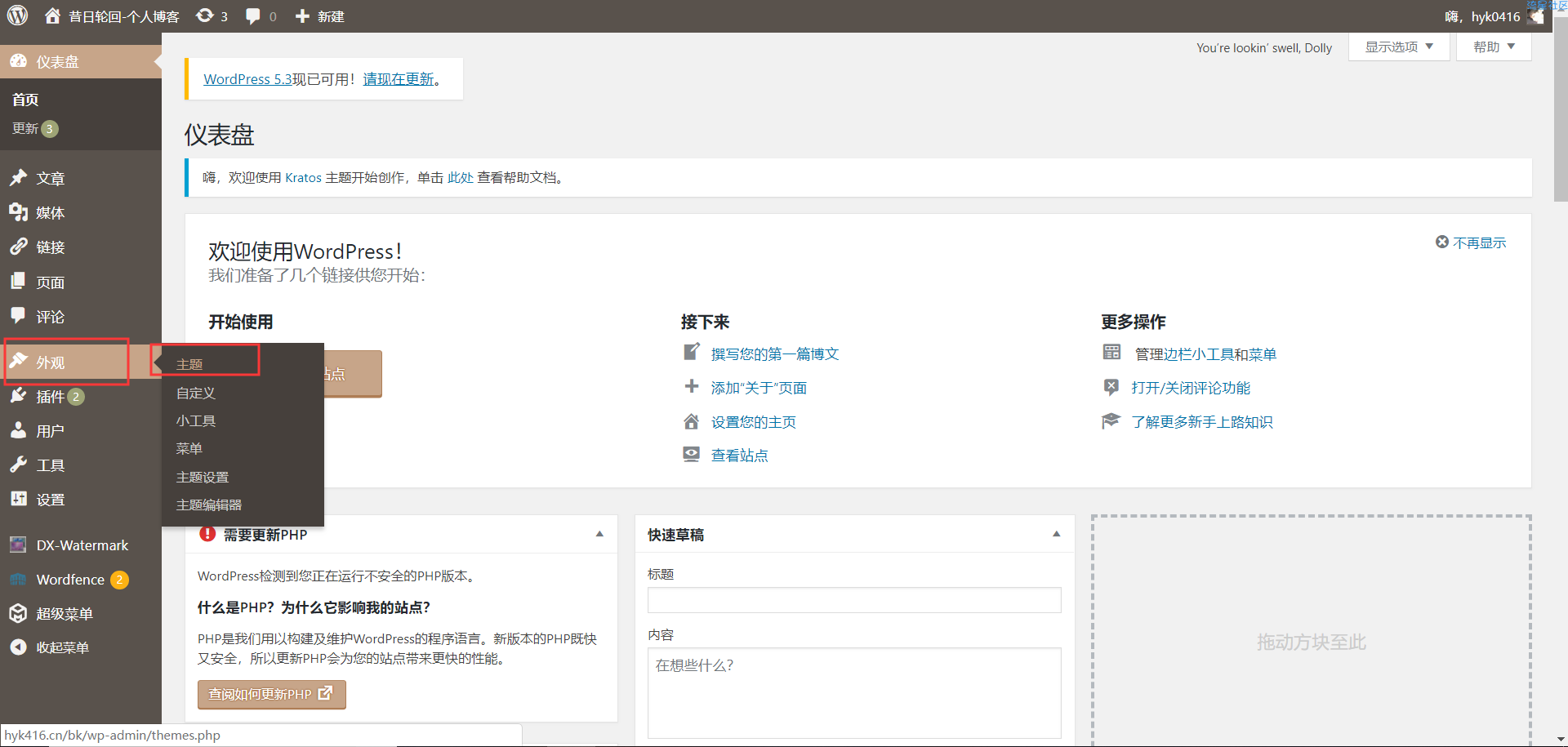Click the house icon beside 设置您的主页
The height and width of the screenshot is (747, 1568).
692,421
